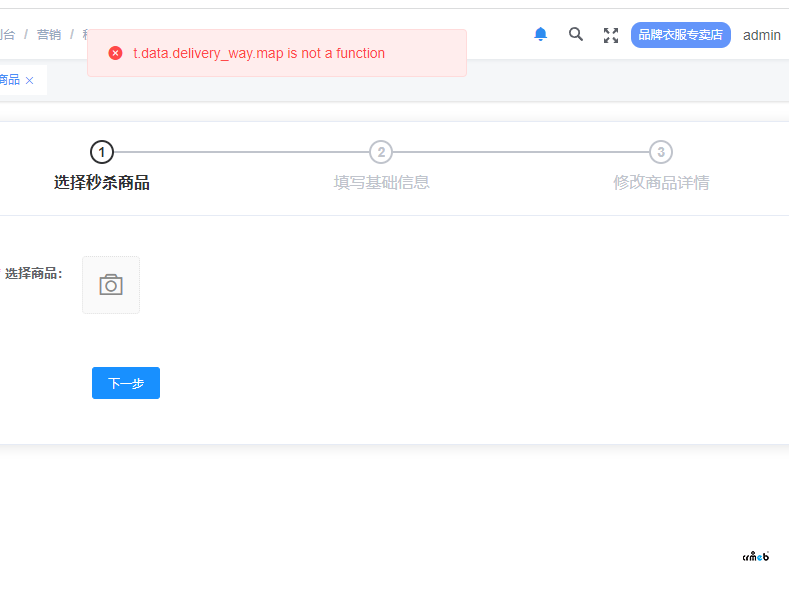Click the crmeb logo at bottom right
The height and width of the screenshot is (590, 789).
coord(755,557)
